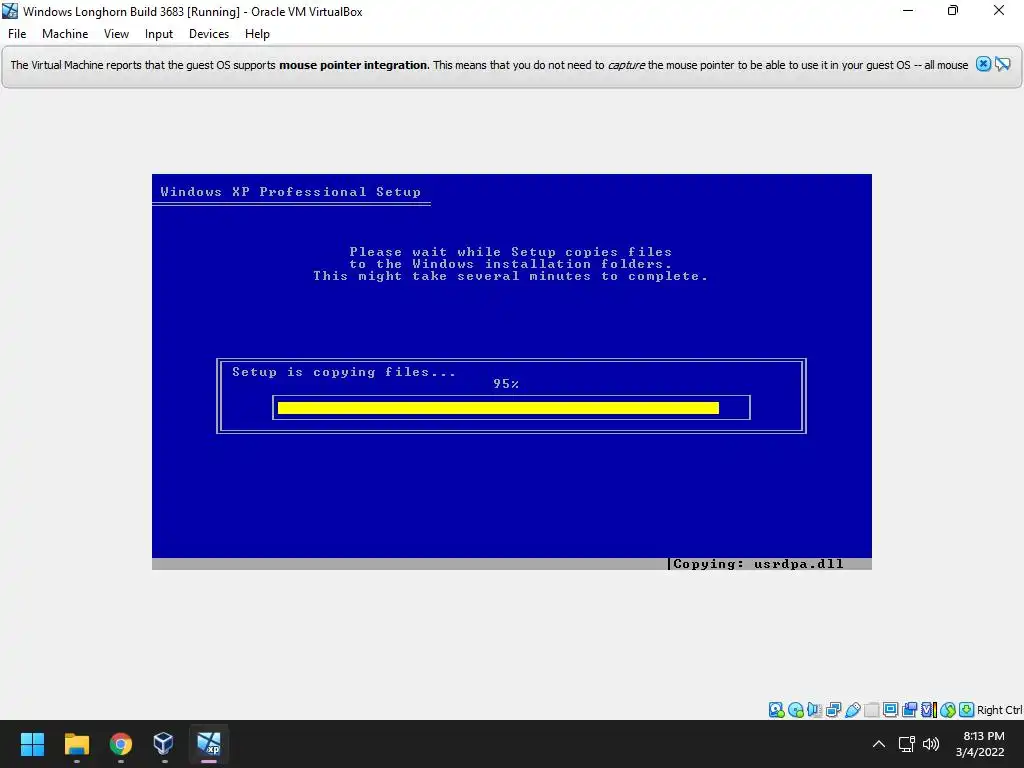Click the 95% progress text
The height and width of the screenshot is (768, 1024).
click(506, 384)
